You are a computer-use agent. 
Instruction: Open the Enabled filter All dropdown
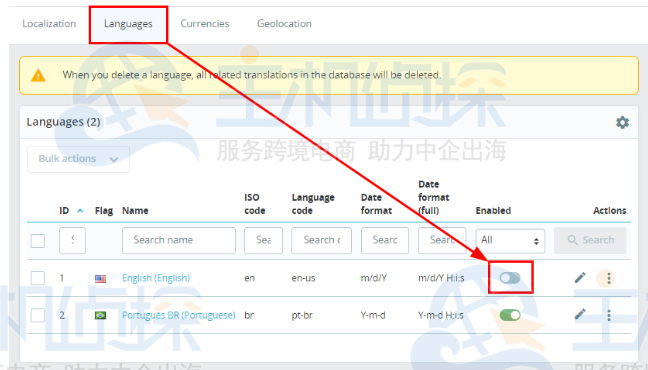510,241
